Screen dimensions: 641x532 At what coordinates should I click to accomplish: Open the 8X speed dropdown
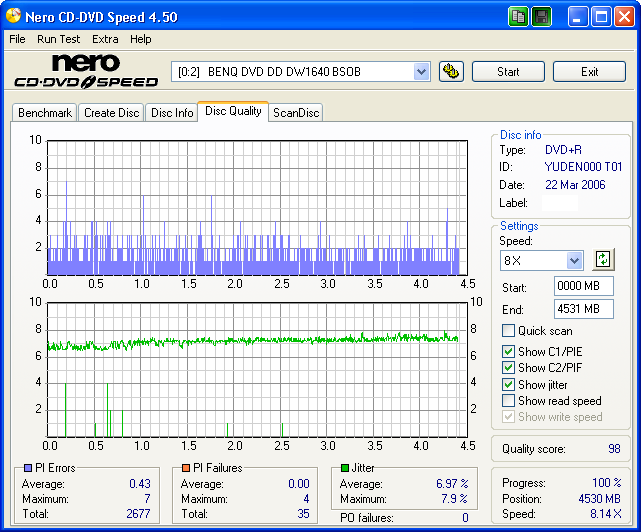pos(574,260)
